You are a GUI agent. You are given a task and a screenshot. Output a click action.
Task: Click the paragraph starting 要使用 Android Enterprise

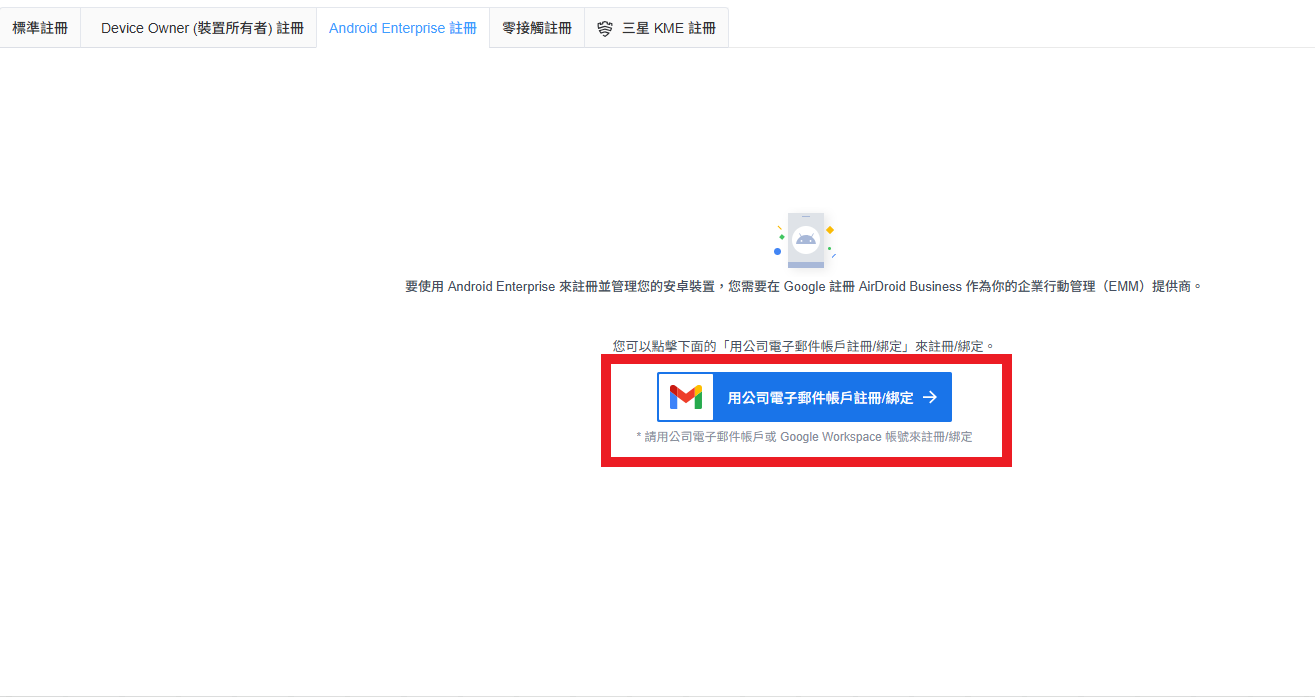pyautogui.click(x=804, y=286)
